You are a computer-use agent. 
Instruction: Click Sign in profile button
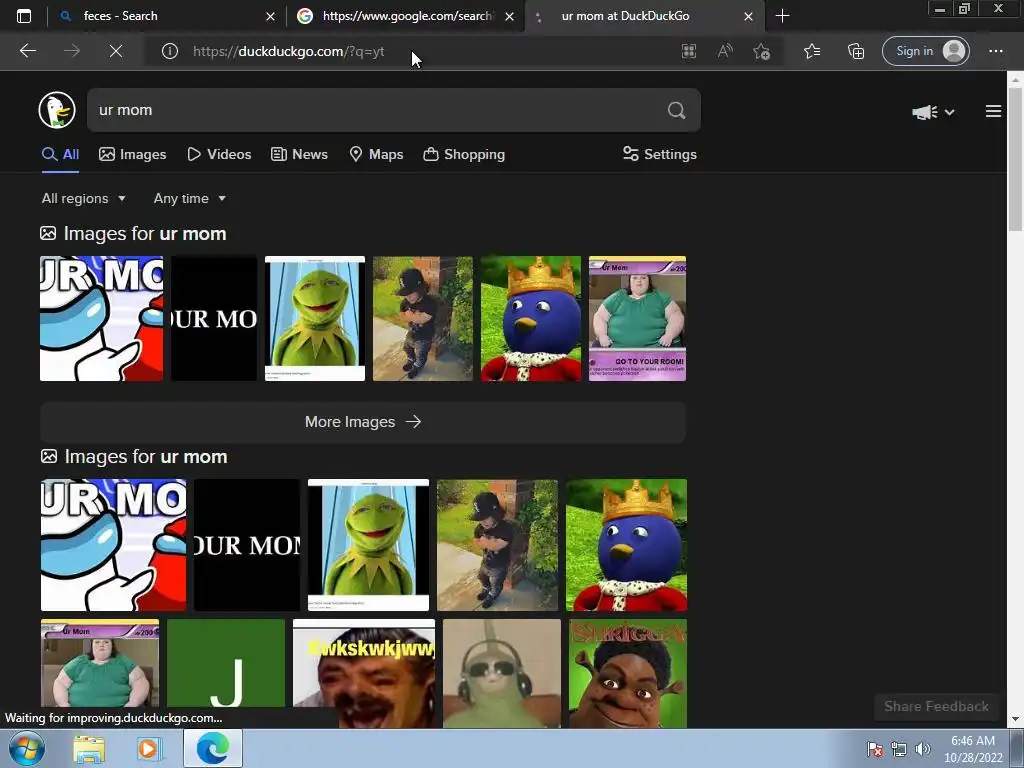925,51
